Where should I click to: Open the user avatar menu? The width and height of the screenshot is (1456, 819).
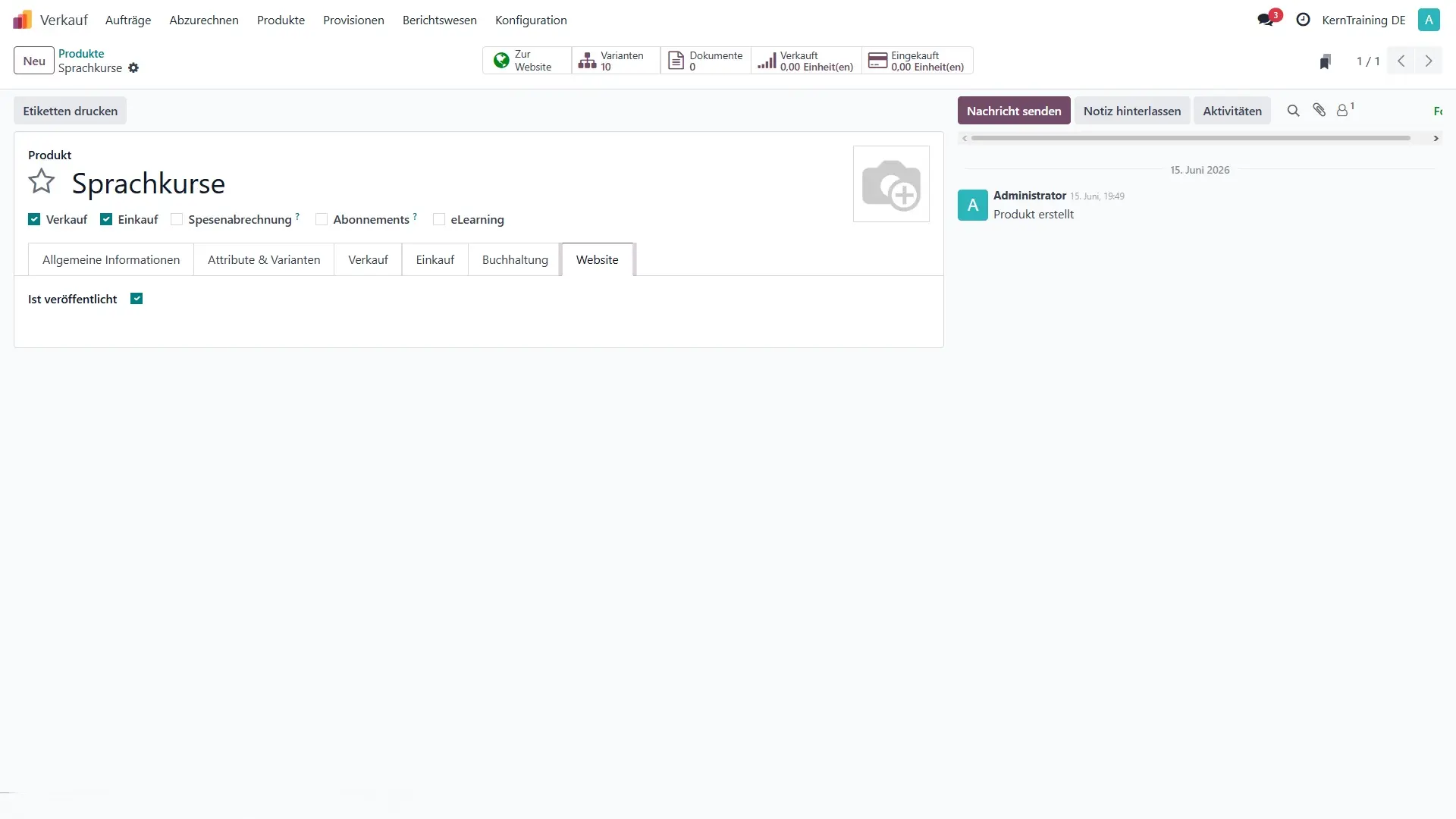coord(1429,20)
